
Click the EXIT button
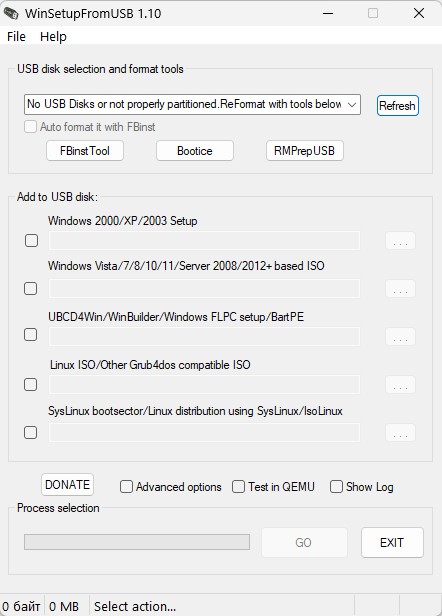click(x=392, y=543)
